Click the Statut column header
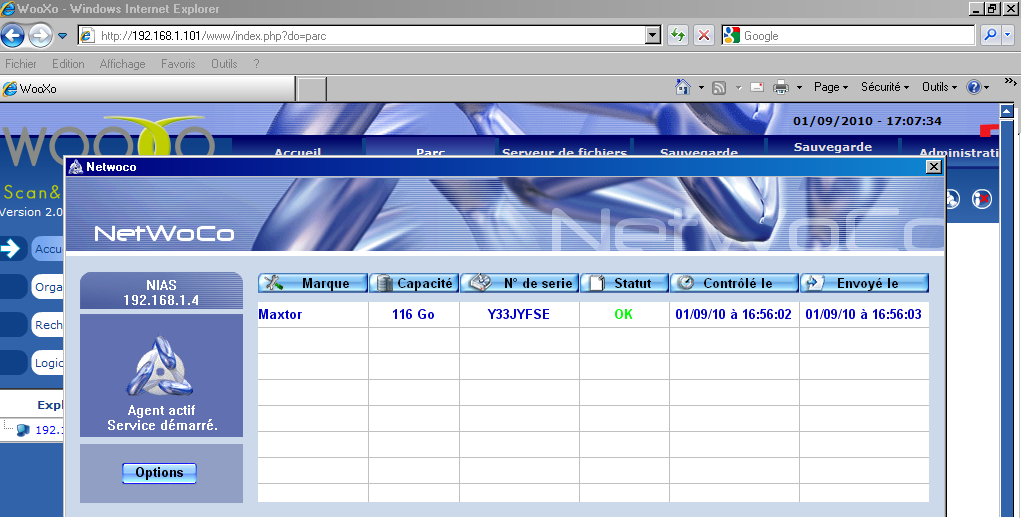This screenshot has height=518, width=1021. [x=624, y=283]
